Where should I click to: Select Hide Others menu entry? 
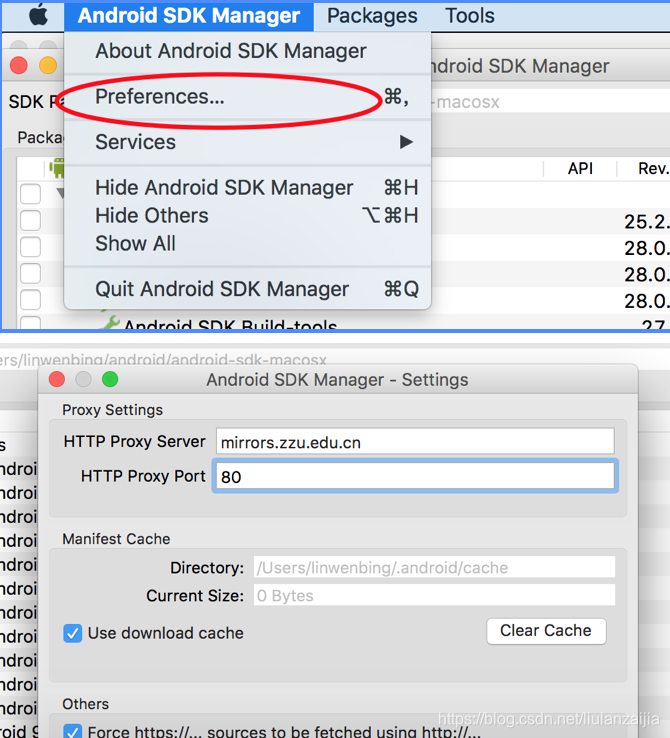coord(247,216)
